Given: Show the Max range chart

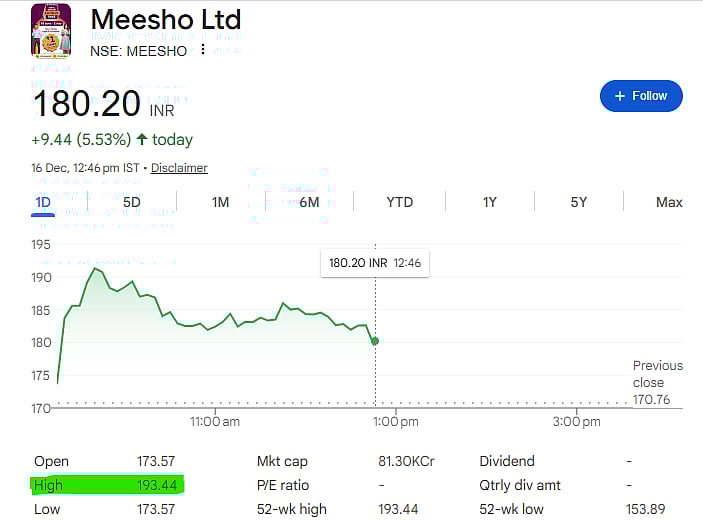Looking at the screenshot, I should 669,202.
